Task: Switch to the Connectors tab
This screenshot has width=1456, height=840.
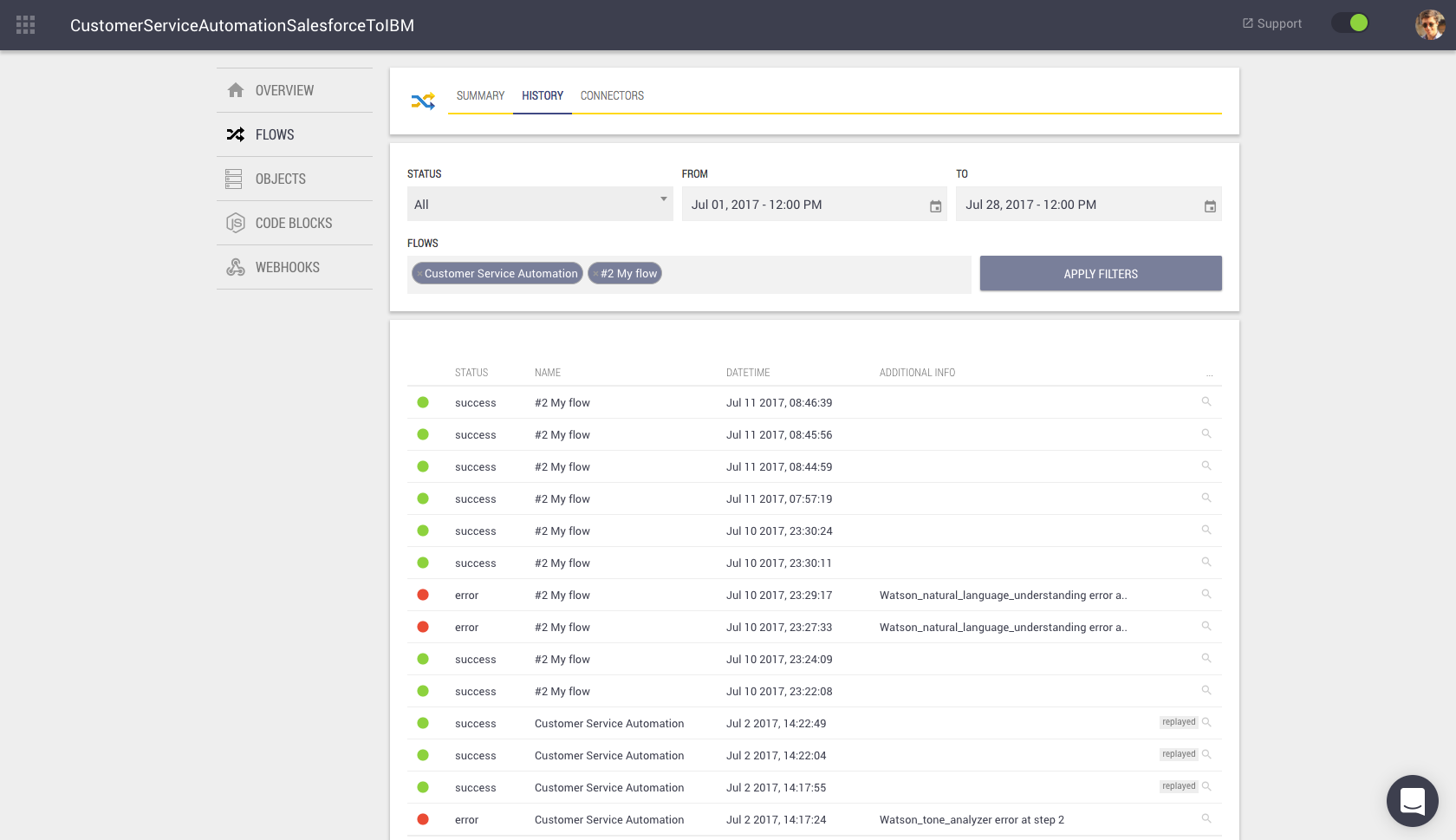Action: (x=612, y=95)
